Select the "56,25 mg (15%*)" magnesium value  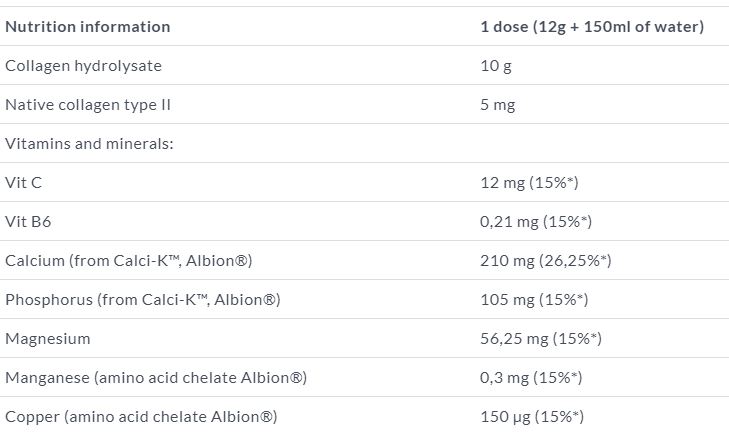pyautogui.click(x=541, y=339)
